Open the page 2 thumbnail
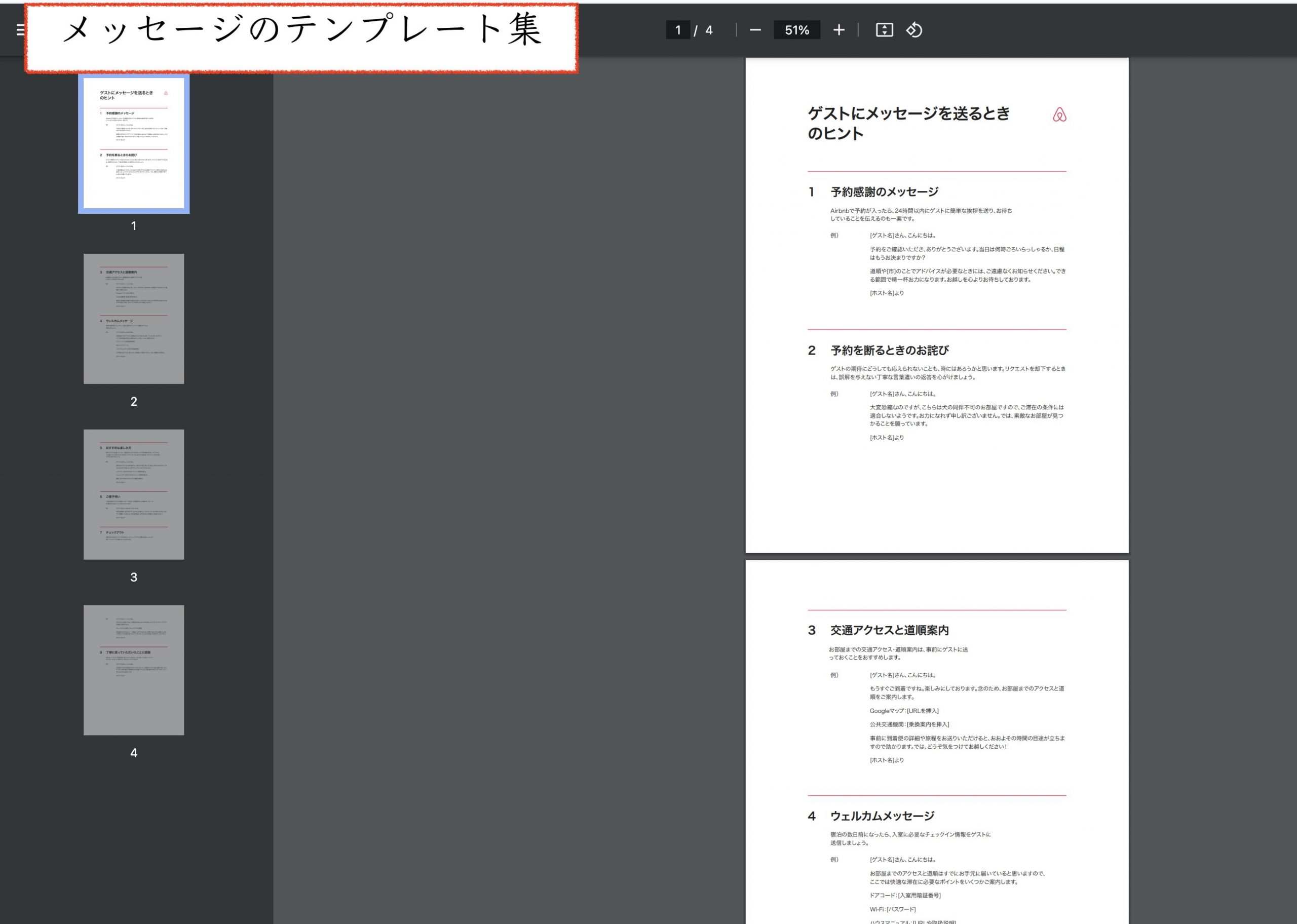Image resolution: width=1297 pixels, height=924 pixels. coord(134,319)
